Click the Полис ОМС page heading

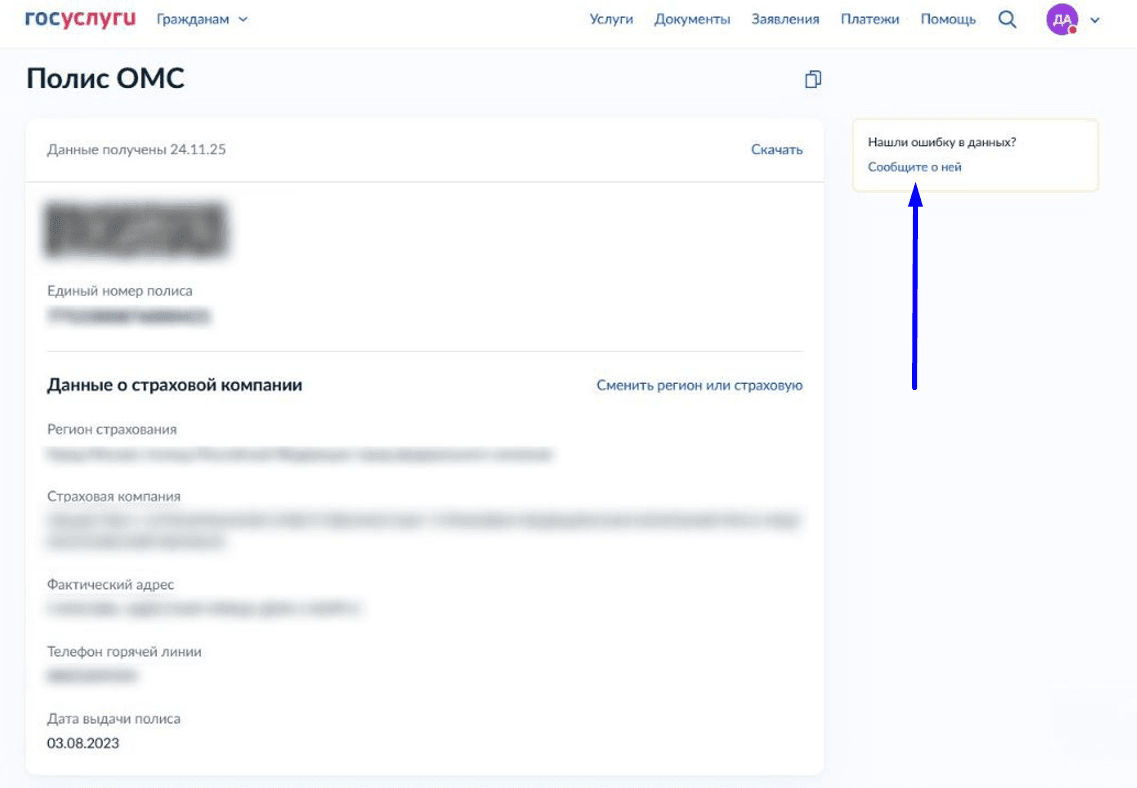coord(105,79)
